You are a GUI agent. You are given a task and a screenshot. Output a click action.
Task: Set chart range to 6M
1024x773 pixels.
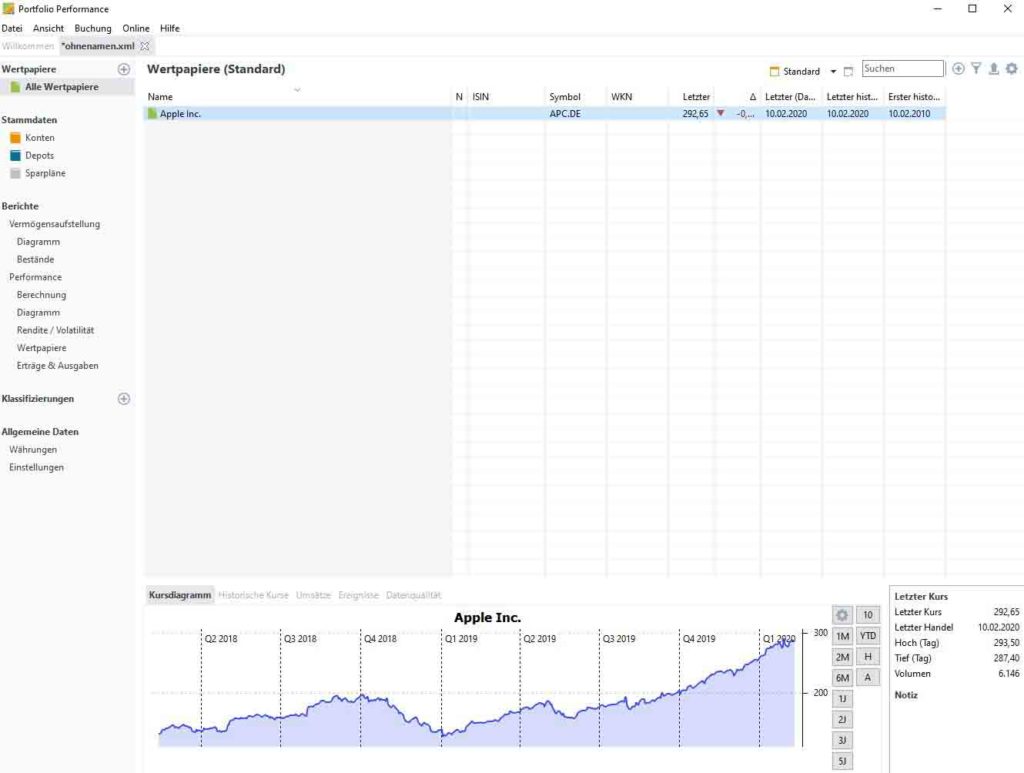click(x=842, y=678)
